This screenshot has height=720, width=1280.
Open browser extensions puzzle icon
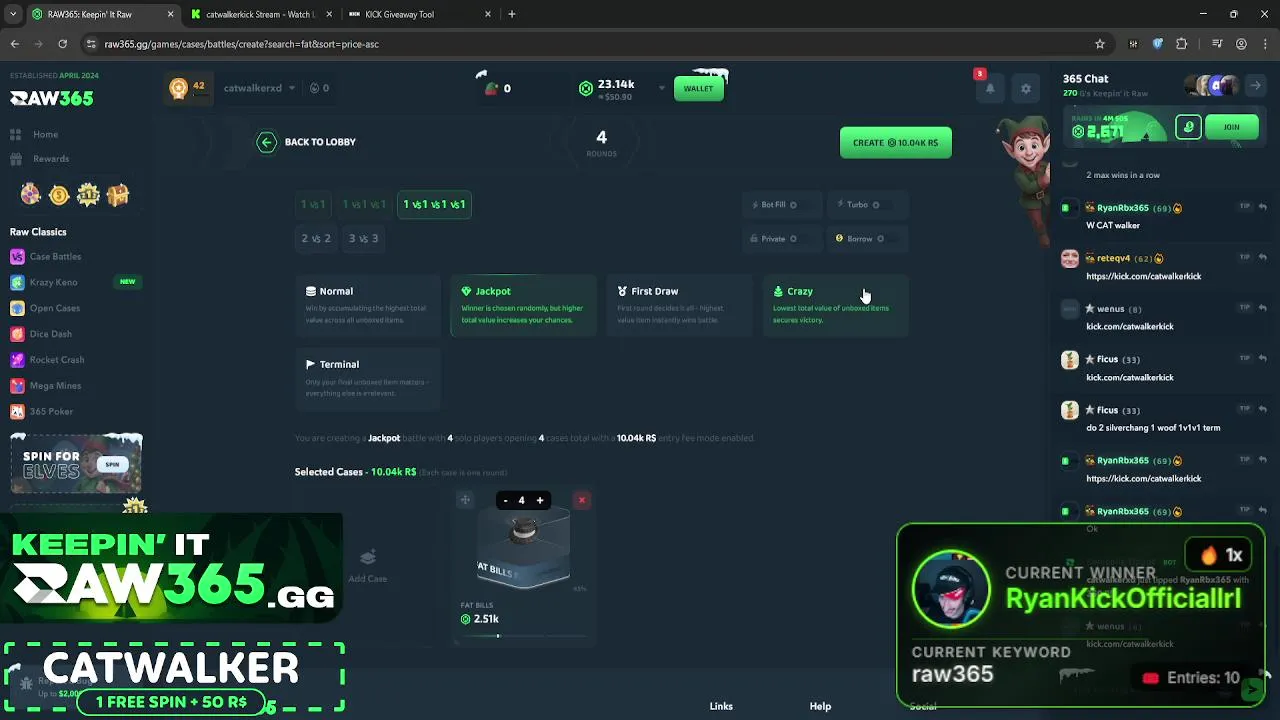[x=1181, y=44]
